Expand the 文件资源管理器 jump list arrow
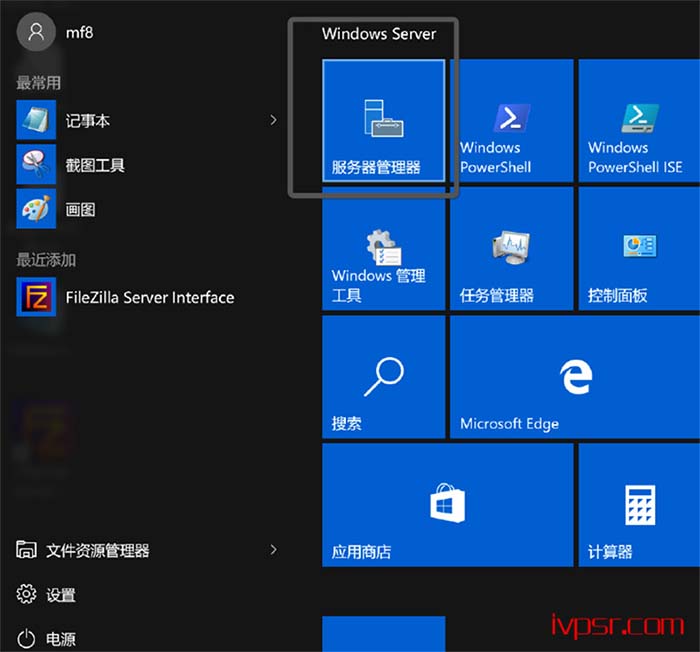700x652 pixels. pos(273,550)
